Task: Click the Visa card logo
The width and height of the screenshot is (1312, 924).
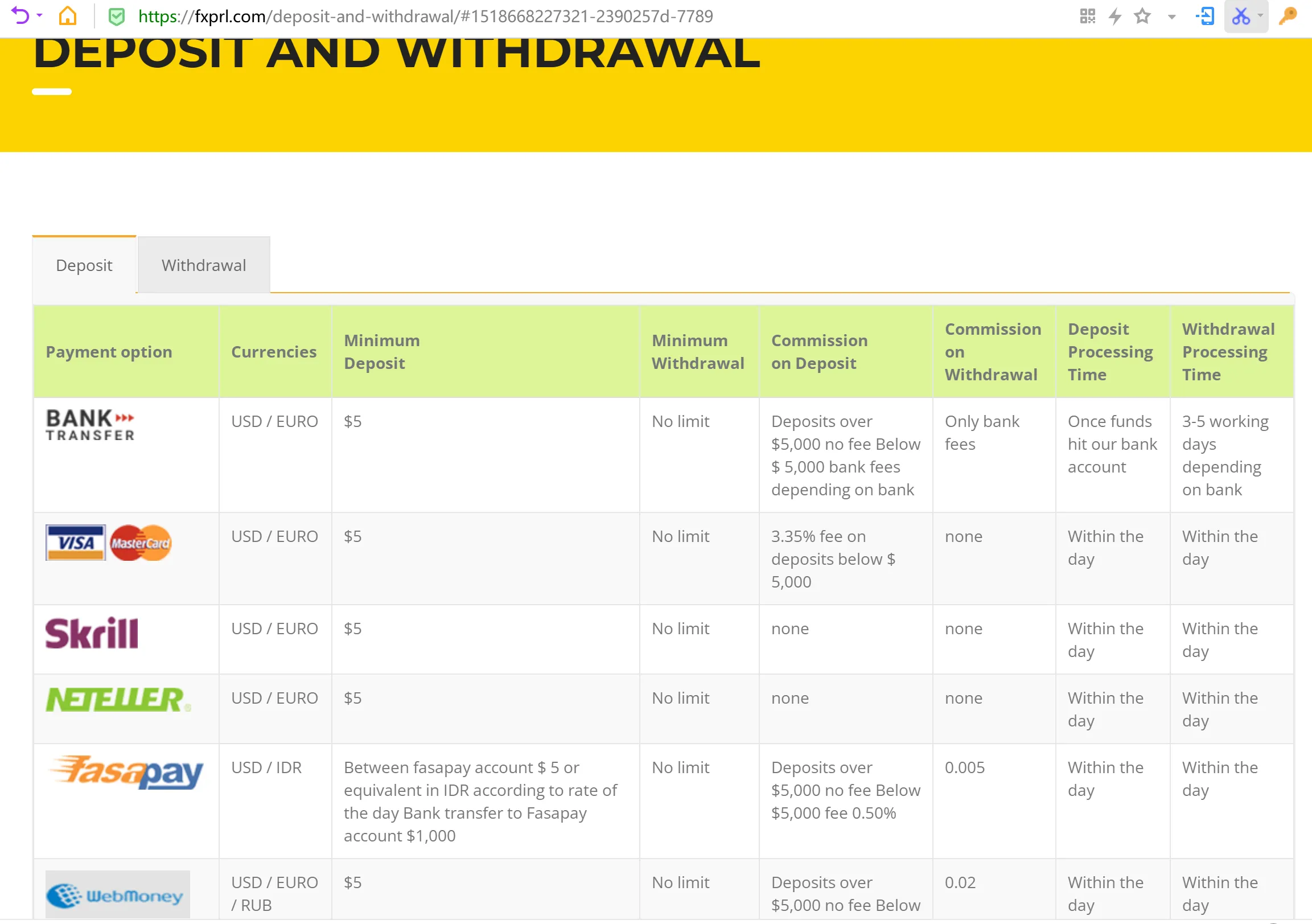Action: [x=76, y=543]
